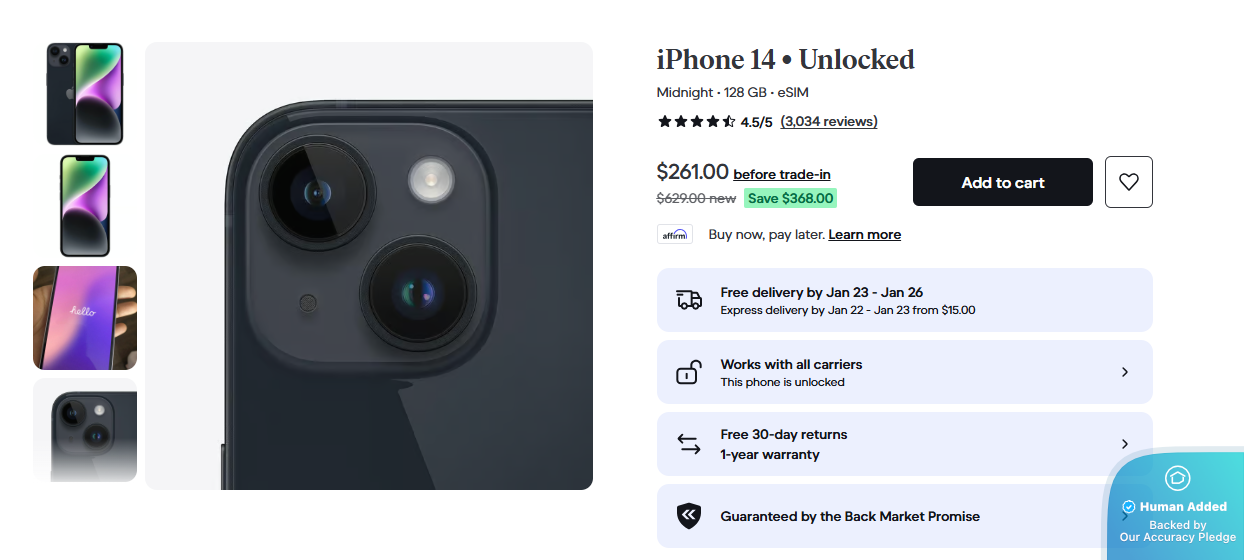Click the star rating icons

pos(696,122)
